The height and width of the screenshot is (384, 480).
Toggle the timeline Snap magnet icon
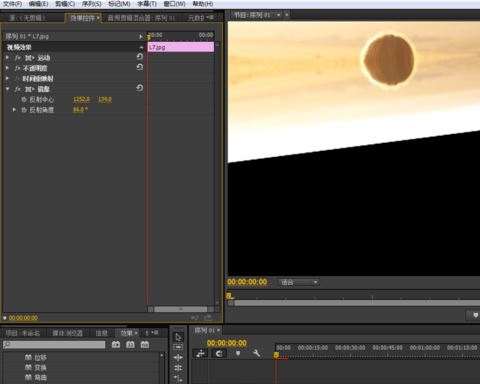coord(219,354)
